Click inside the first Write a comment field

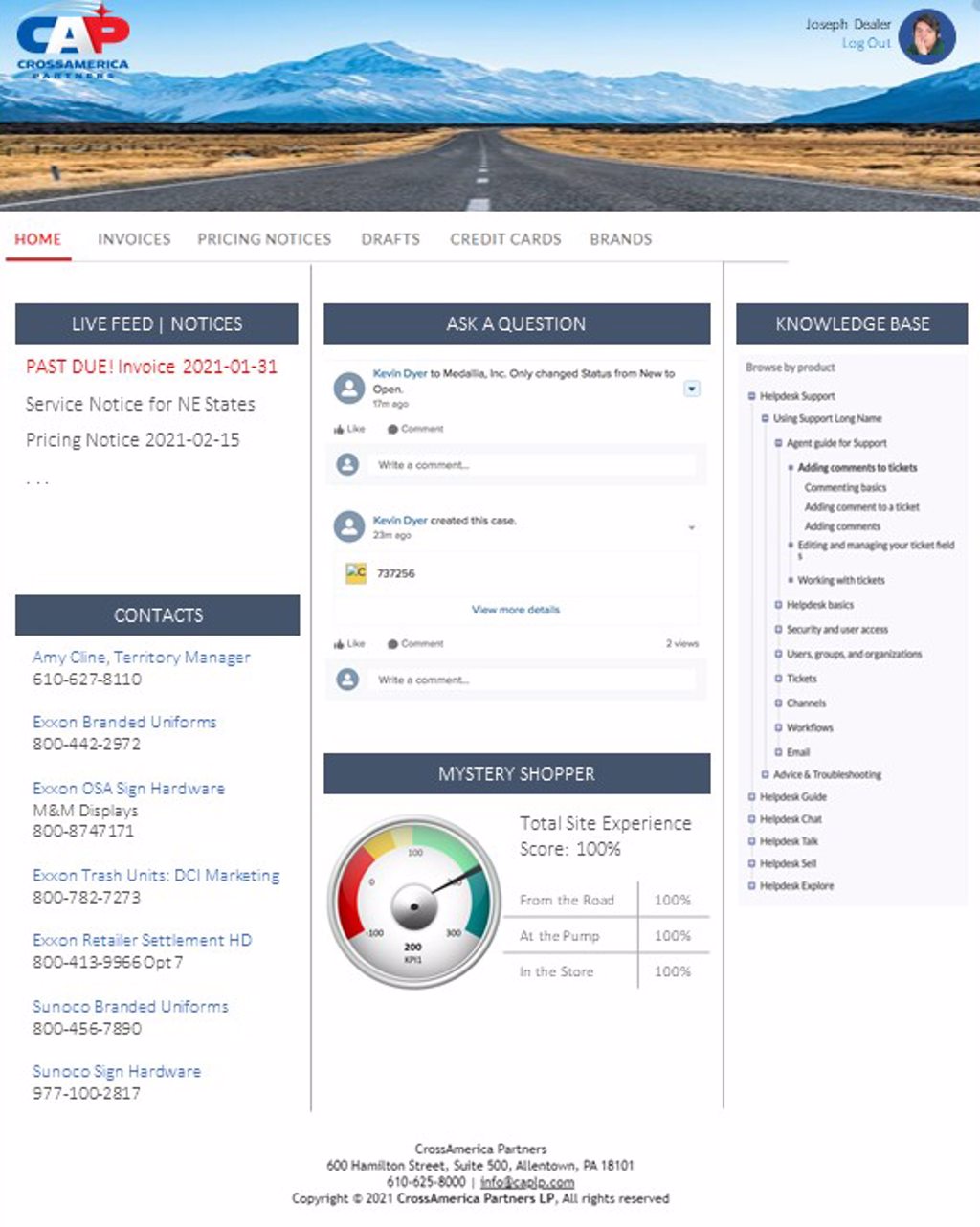pos(534,465)
